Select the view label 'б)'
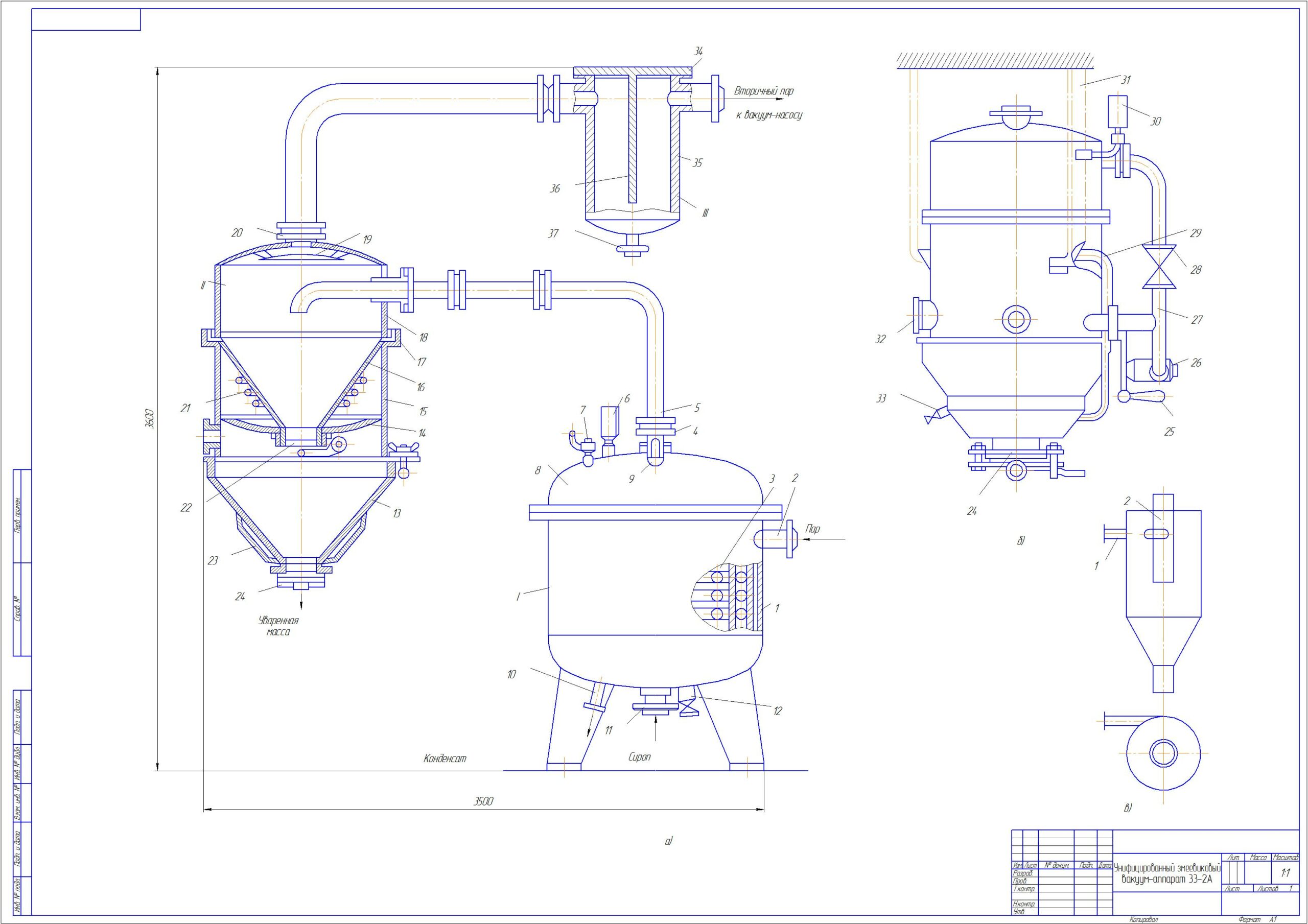The width and height of the screenshot is (1308, 924). pos(1021,540)
